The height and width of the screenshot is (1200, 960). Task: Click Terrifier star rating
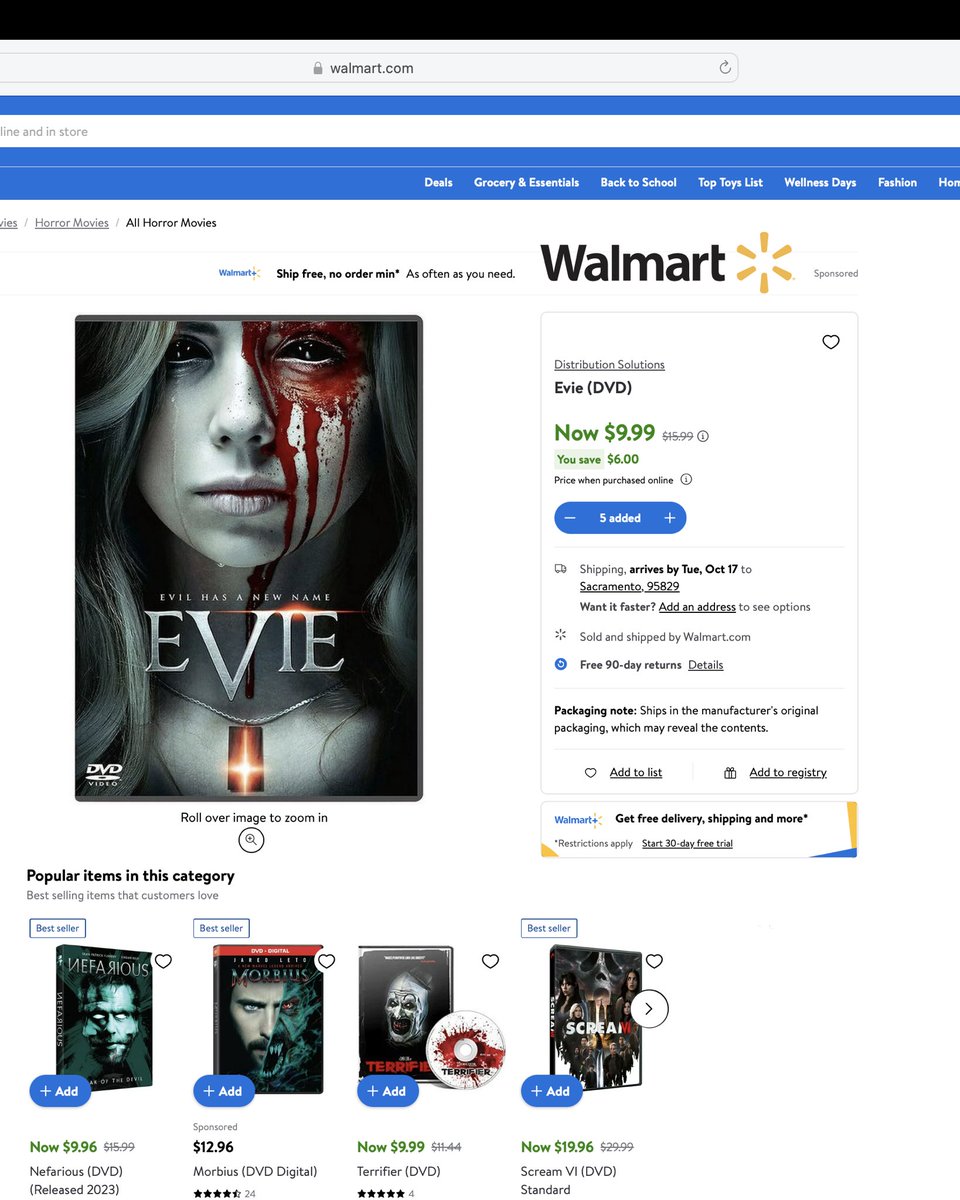coord(381,1193)
